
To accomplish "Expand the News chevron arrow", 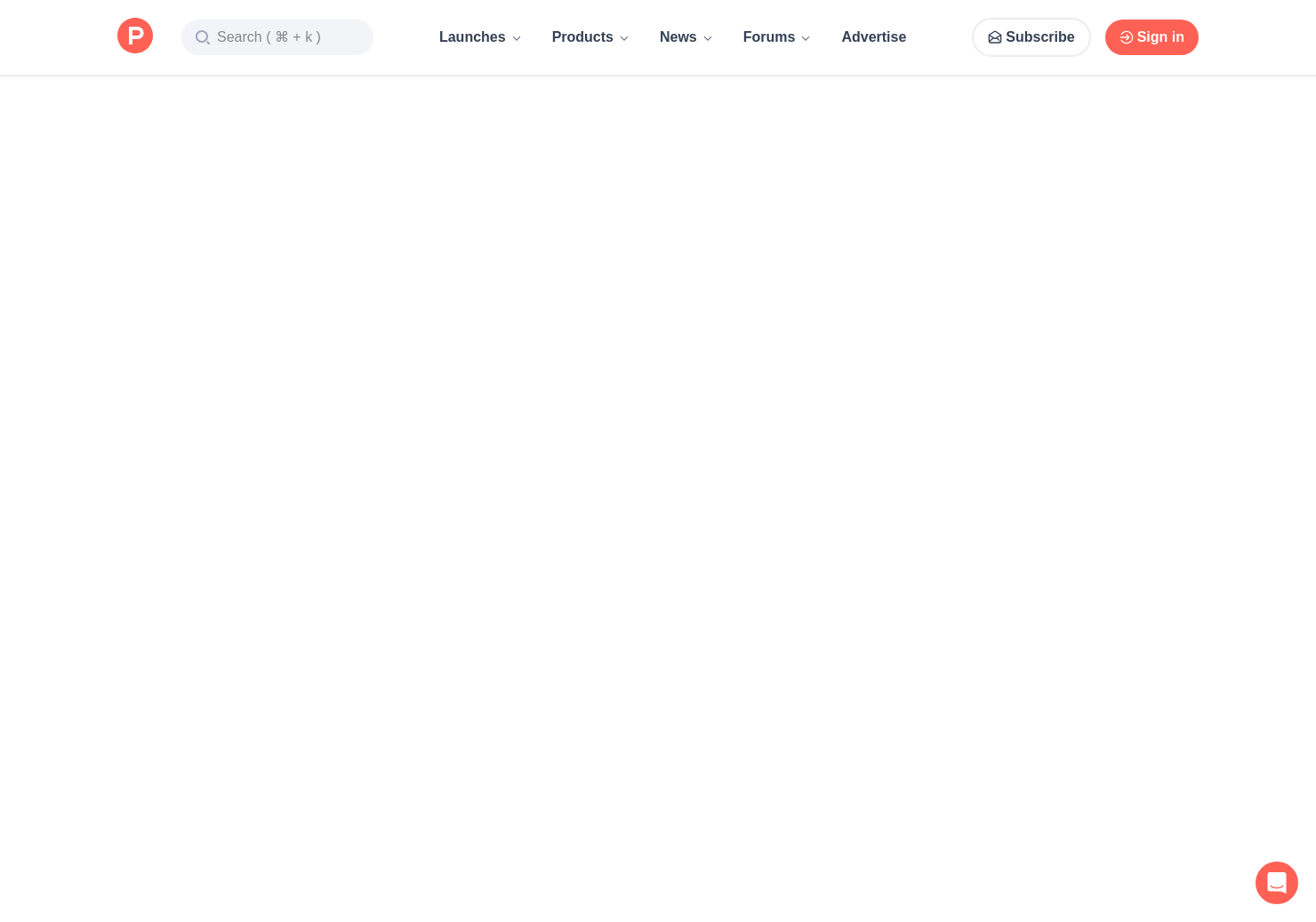I will (x=708, y=38).
